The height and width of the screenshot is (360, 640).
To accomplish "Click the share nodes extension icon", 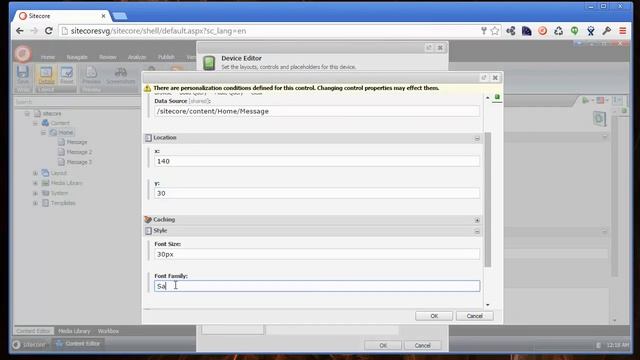I will (x=511, y=31).
